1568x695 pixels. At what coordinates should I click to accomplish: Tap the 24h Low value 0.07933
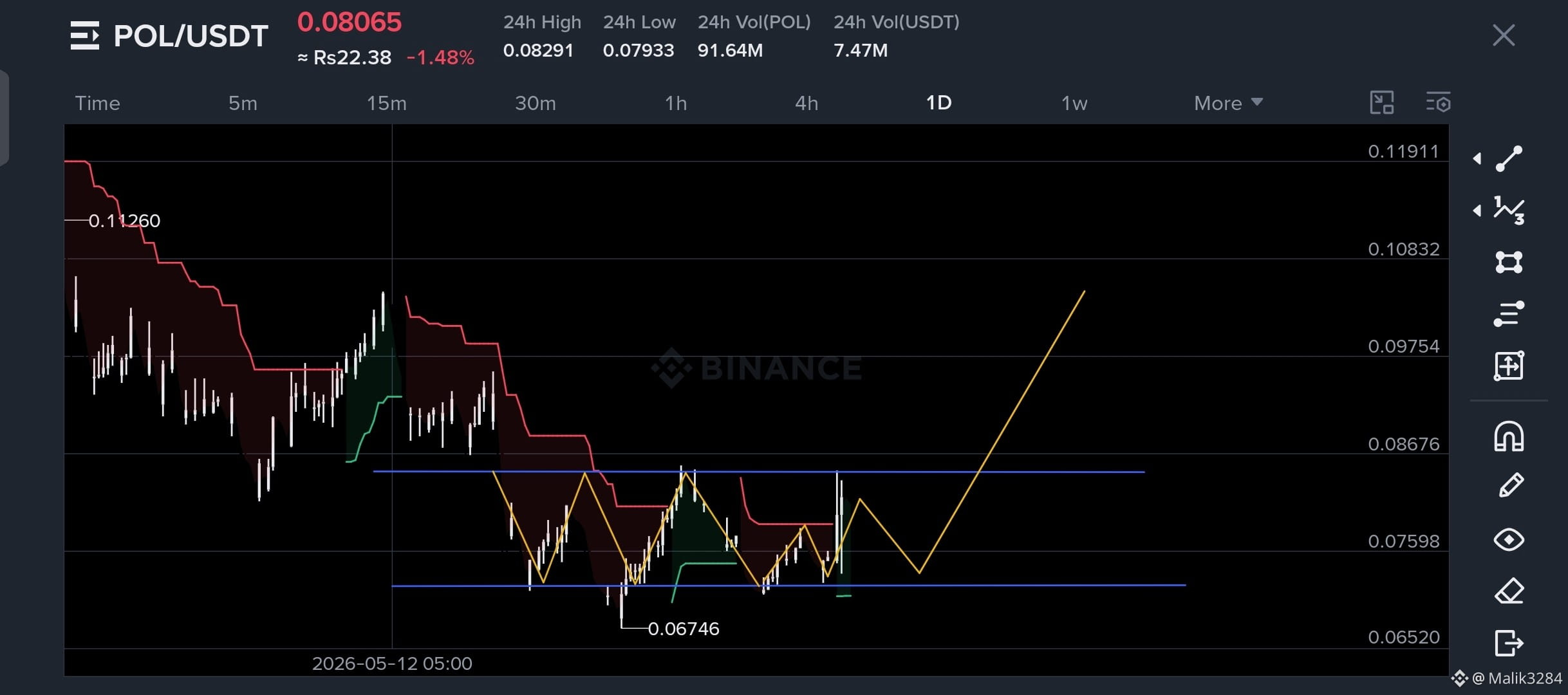click(639, 50)
